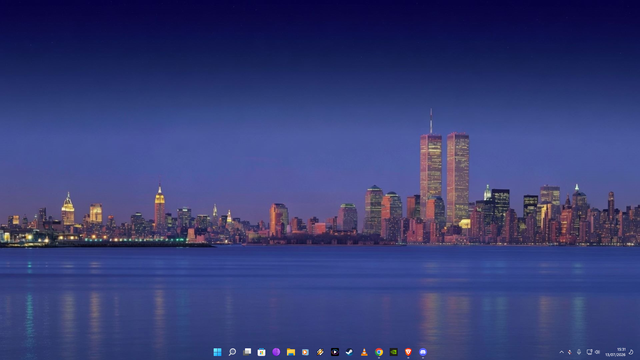Open the black video player app icon
This screenshot has width=640, height=360.
click(x=335, y=352)
